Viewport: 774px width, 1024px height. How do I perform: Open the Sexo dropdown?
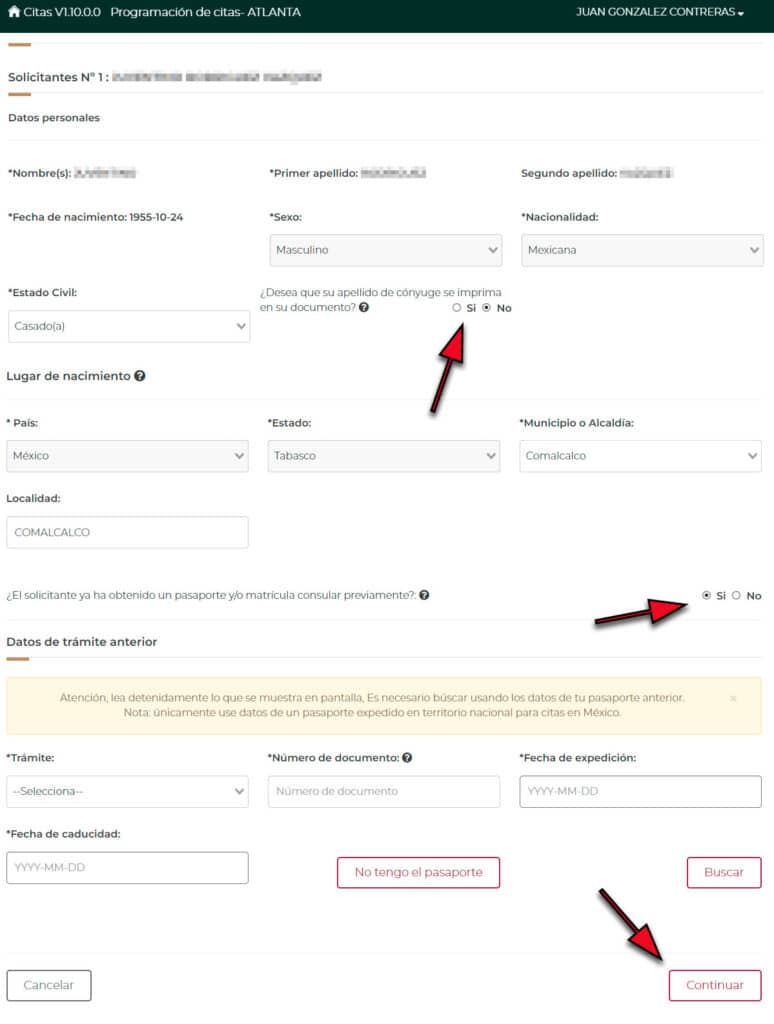tap(385, 250)
